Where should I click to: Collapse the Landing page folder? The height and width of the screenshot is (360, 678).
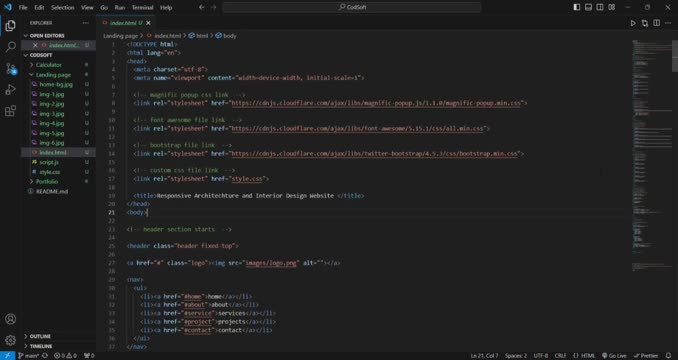point(53,75)
